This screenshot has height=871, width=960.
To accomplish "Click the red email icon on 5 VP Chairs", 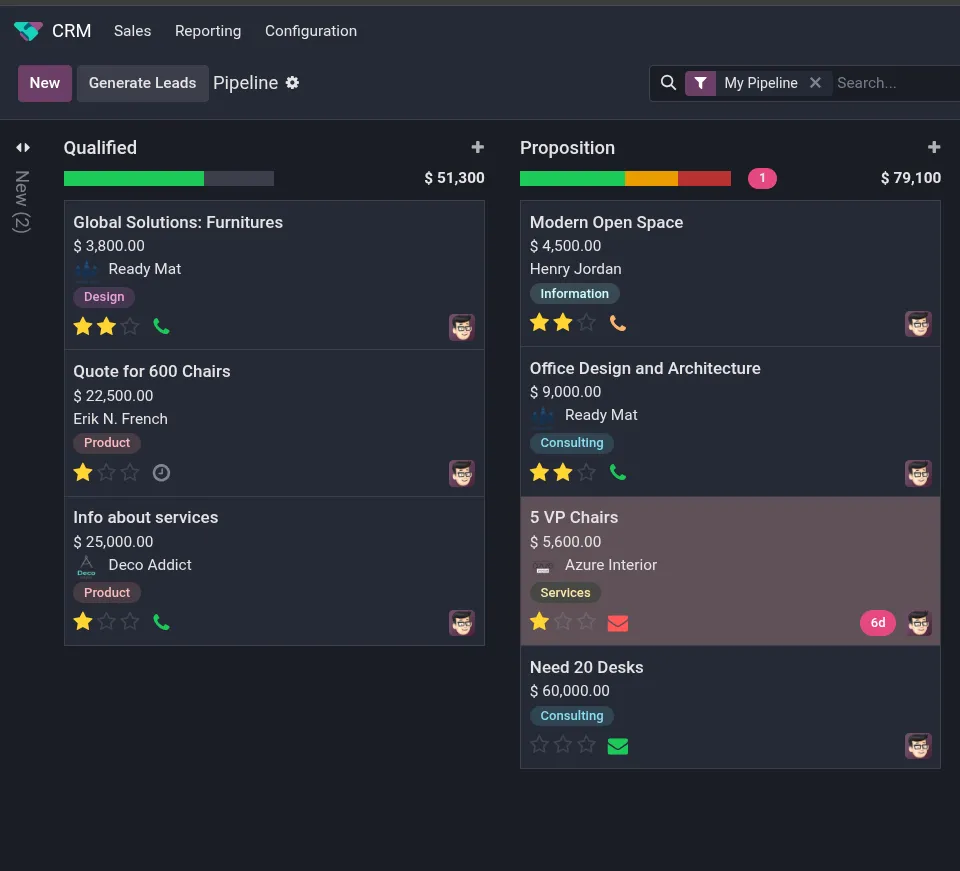I will [x=617, y=623].
